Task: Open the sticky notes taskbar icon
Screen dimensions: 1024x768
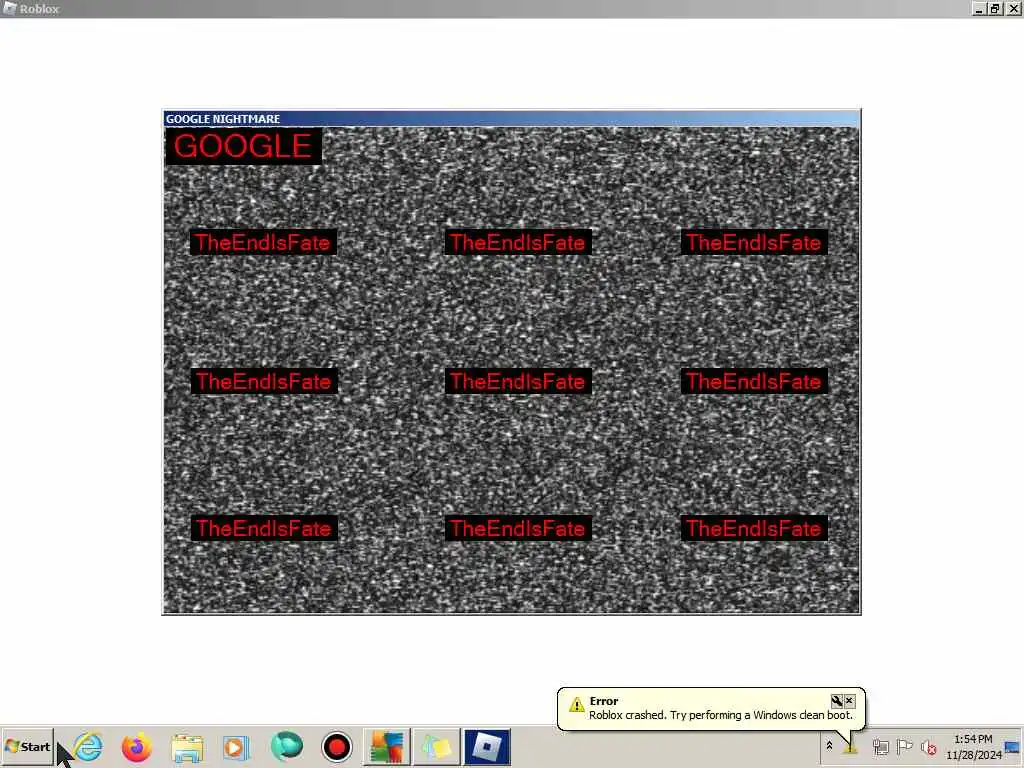Action: click(436, 746)
